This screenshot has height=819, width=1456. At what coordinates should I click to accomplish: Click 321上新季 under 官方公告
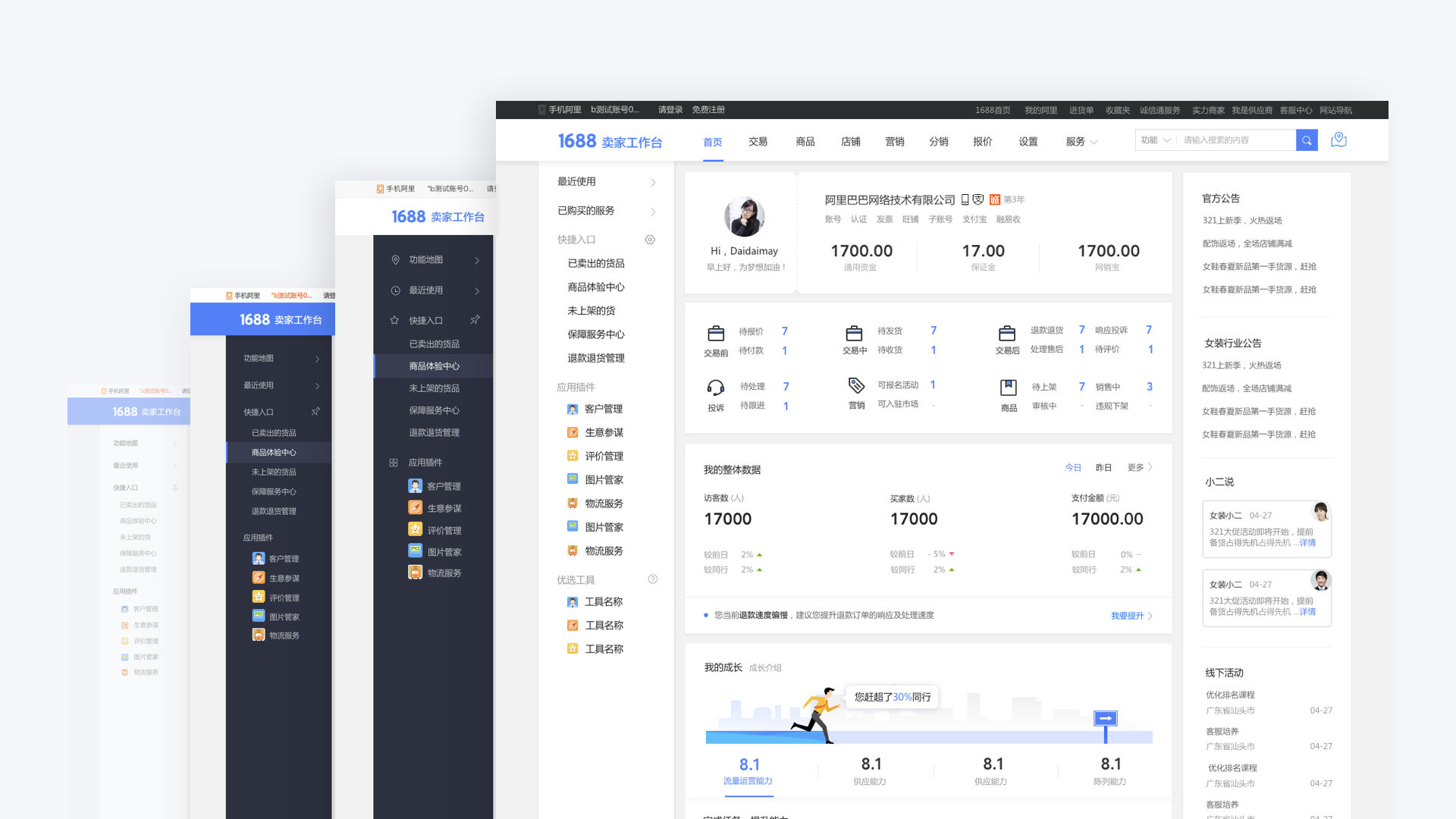click(1242, 221)
